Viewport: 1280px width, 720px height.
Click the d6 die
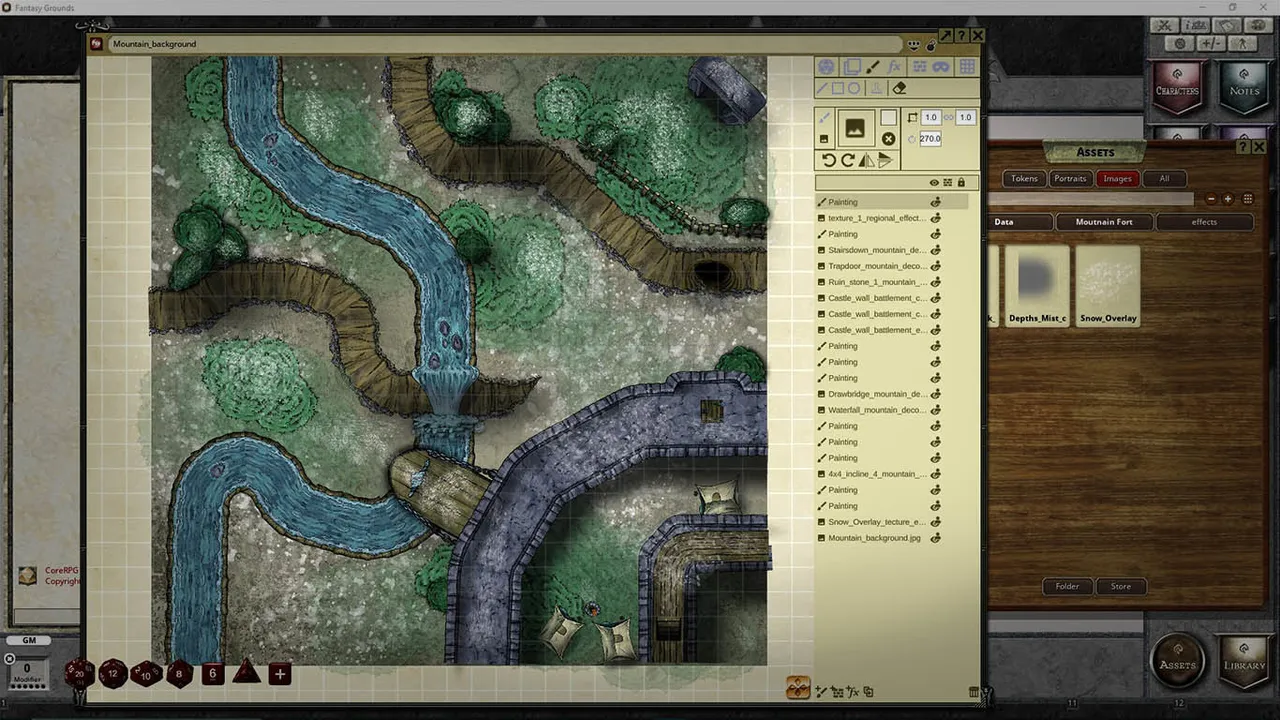pos(212,673)
